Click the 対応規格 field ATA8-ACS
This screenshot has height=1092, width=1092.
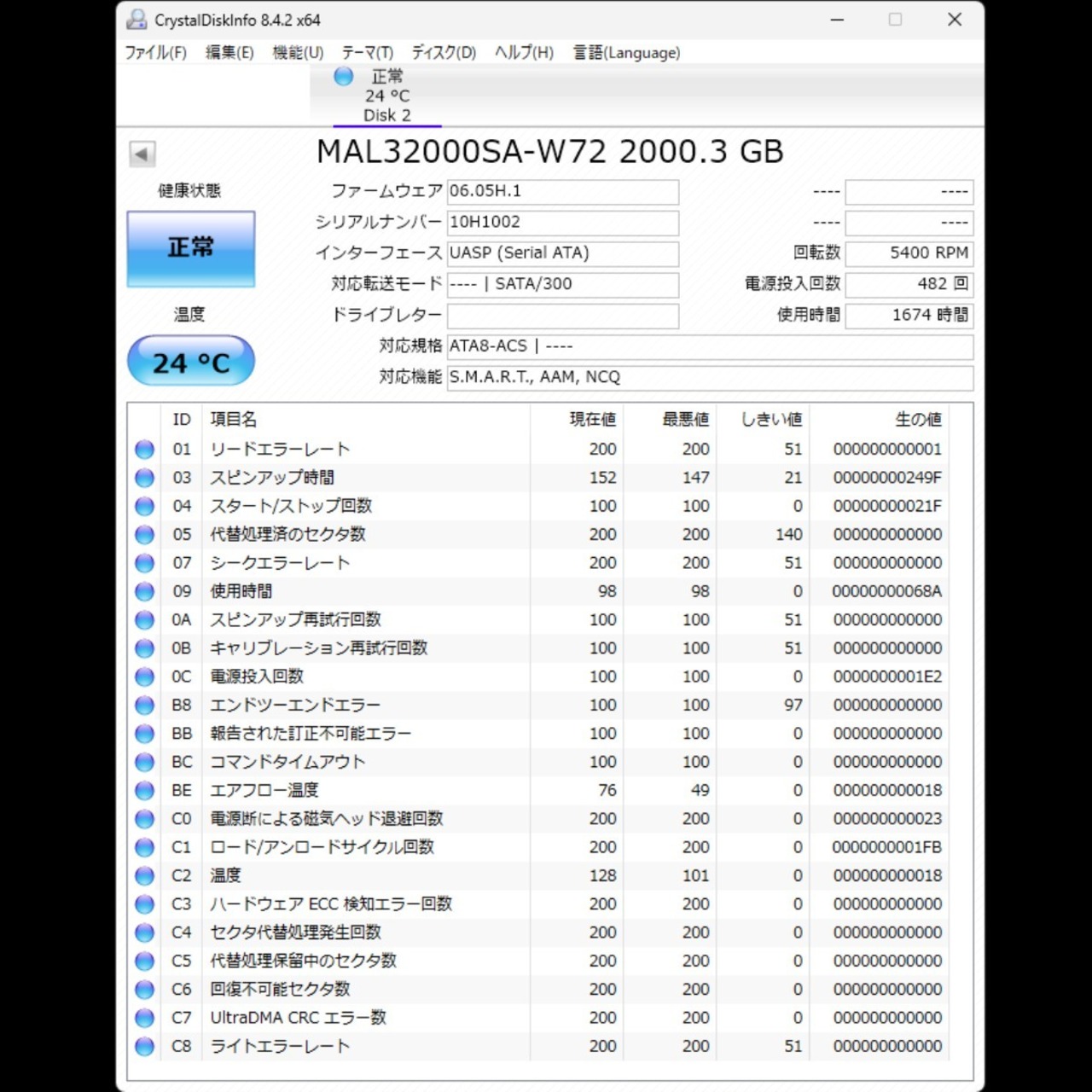(710, 346)
